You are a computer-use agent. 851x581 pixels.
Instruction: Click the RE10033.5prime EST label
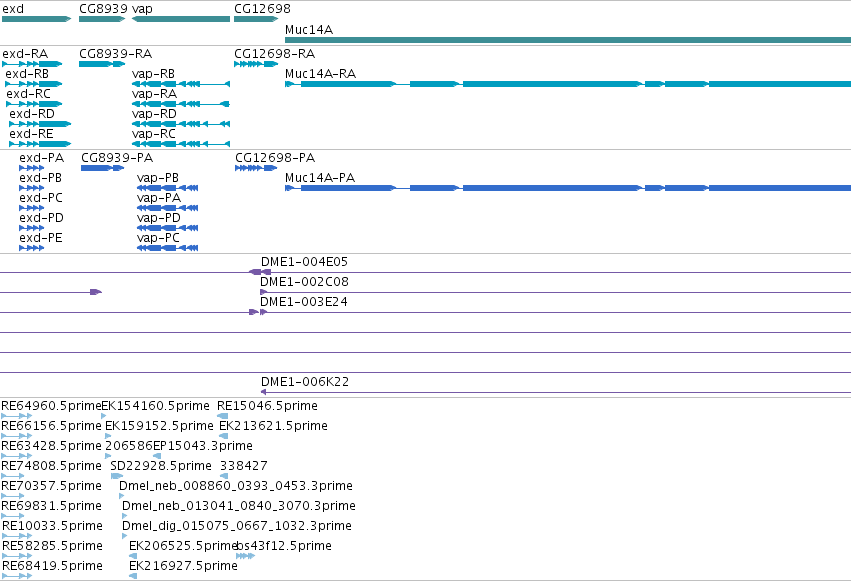pos(52,526)
